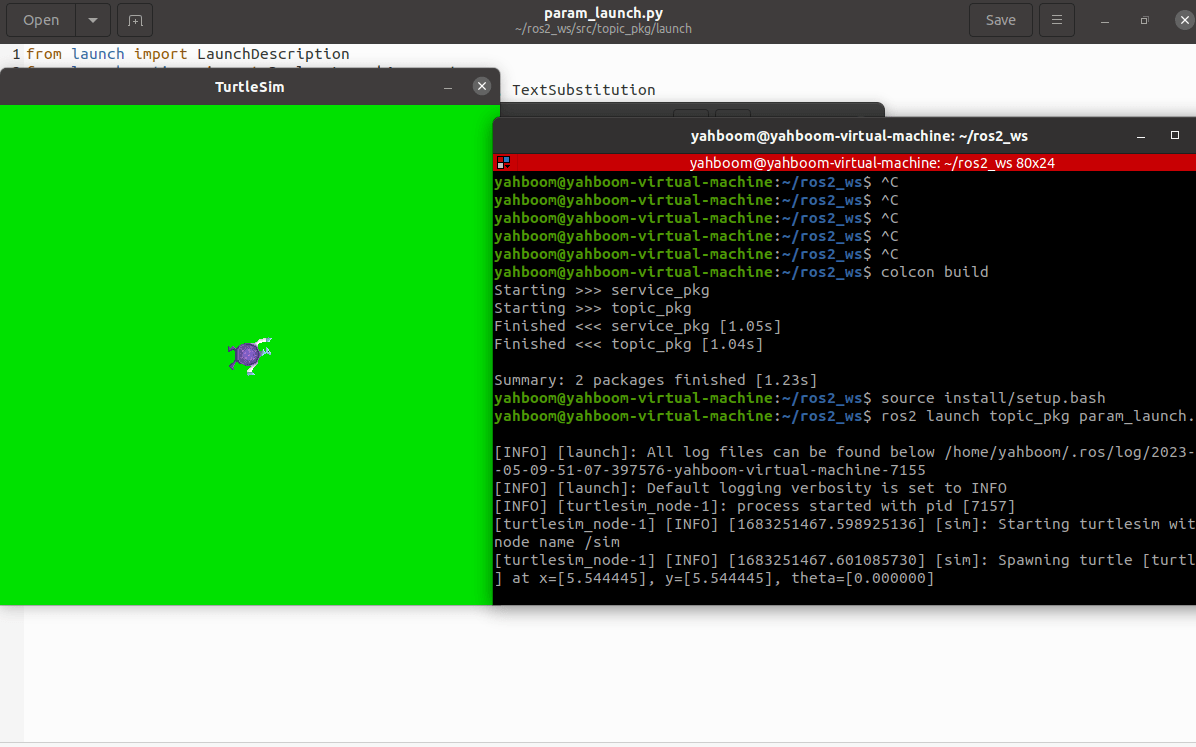This screenshot has height=747, width=1196.
Task: Click the 'colcon build' command text
Action: (x=934, y=272)
